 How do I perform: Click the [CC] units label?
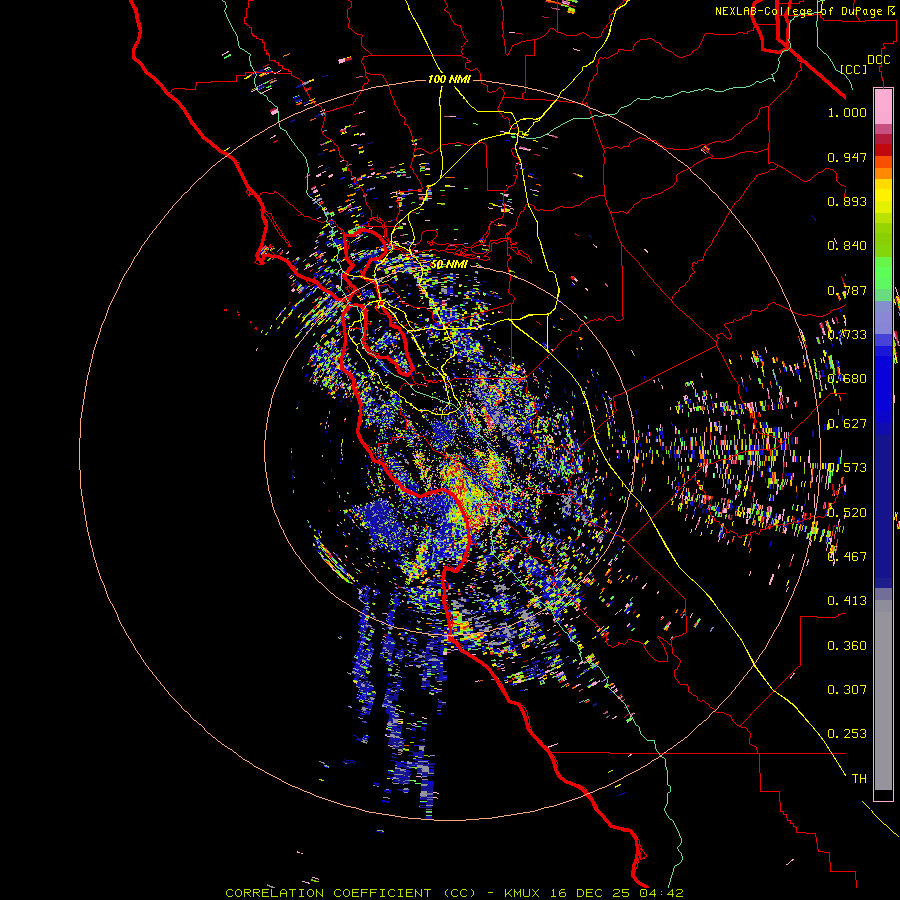point(854,69)
